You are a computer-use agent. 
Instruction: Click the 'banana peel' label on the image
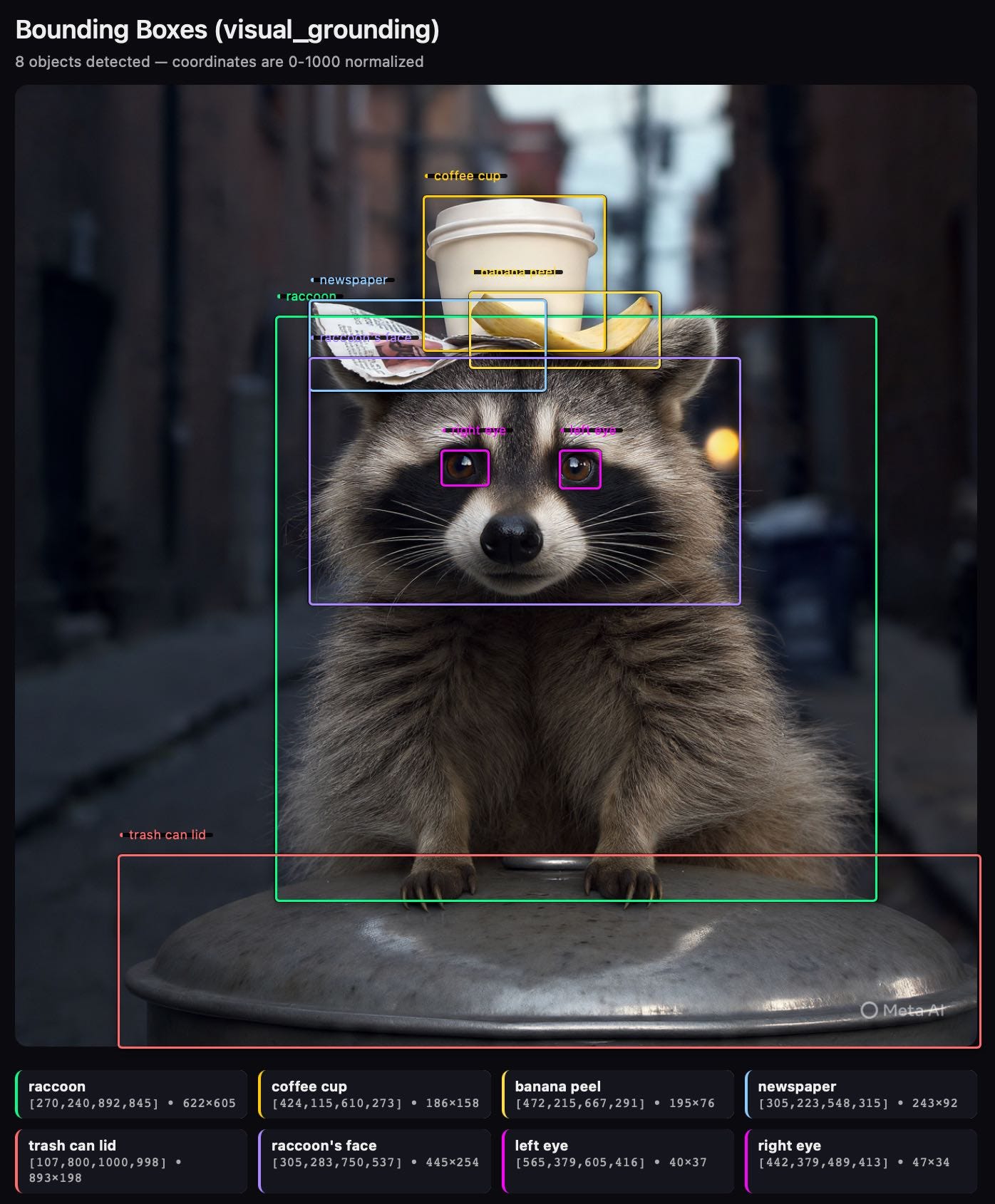(518, 272)
